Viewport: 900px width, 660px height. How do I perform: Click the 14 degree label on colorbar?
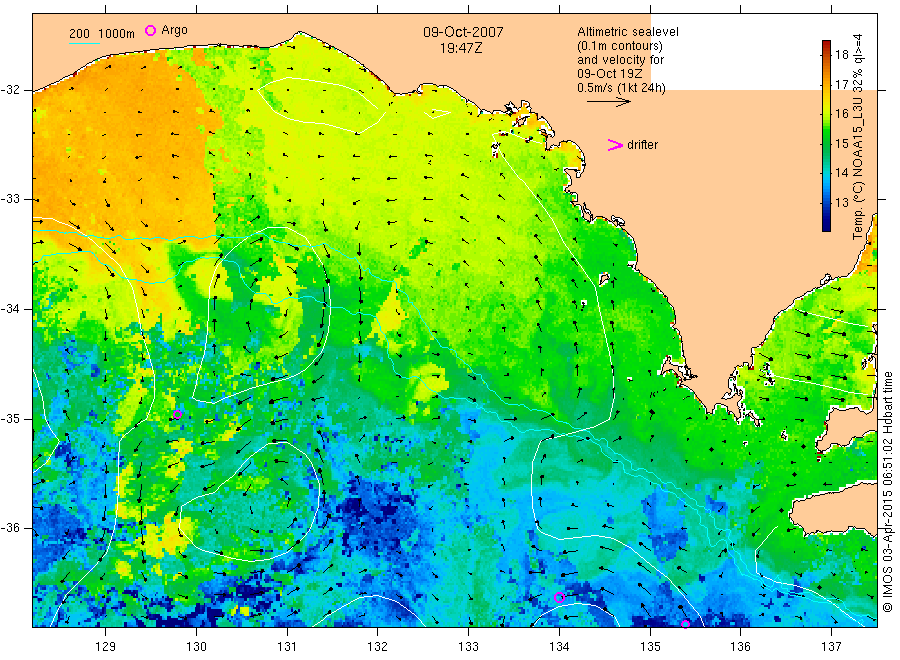tap(841, 173)
